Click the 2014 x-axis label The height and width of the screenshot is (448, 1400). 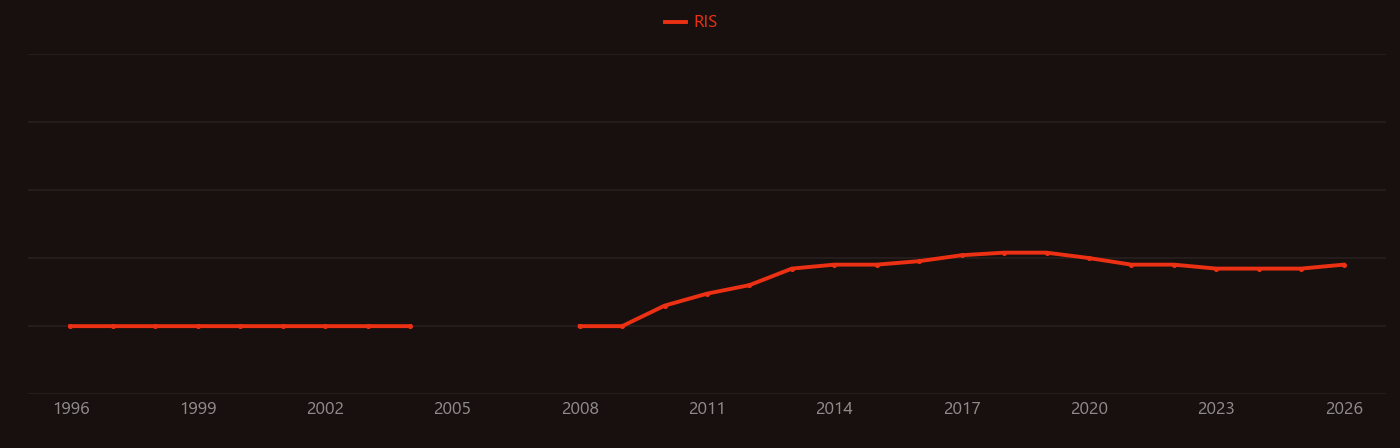coord(834,409)
